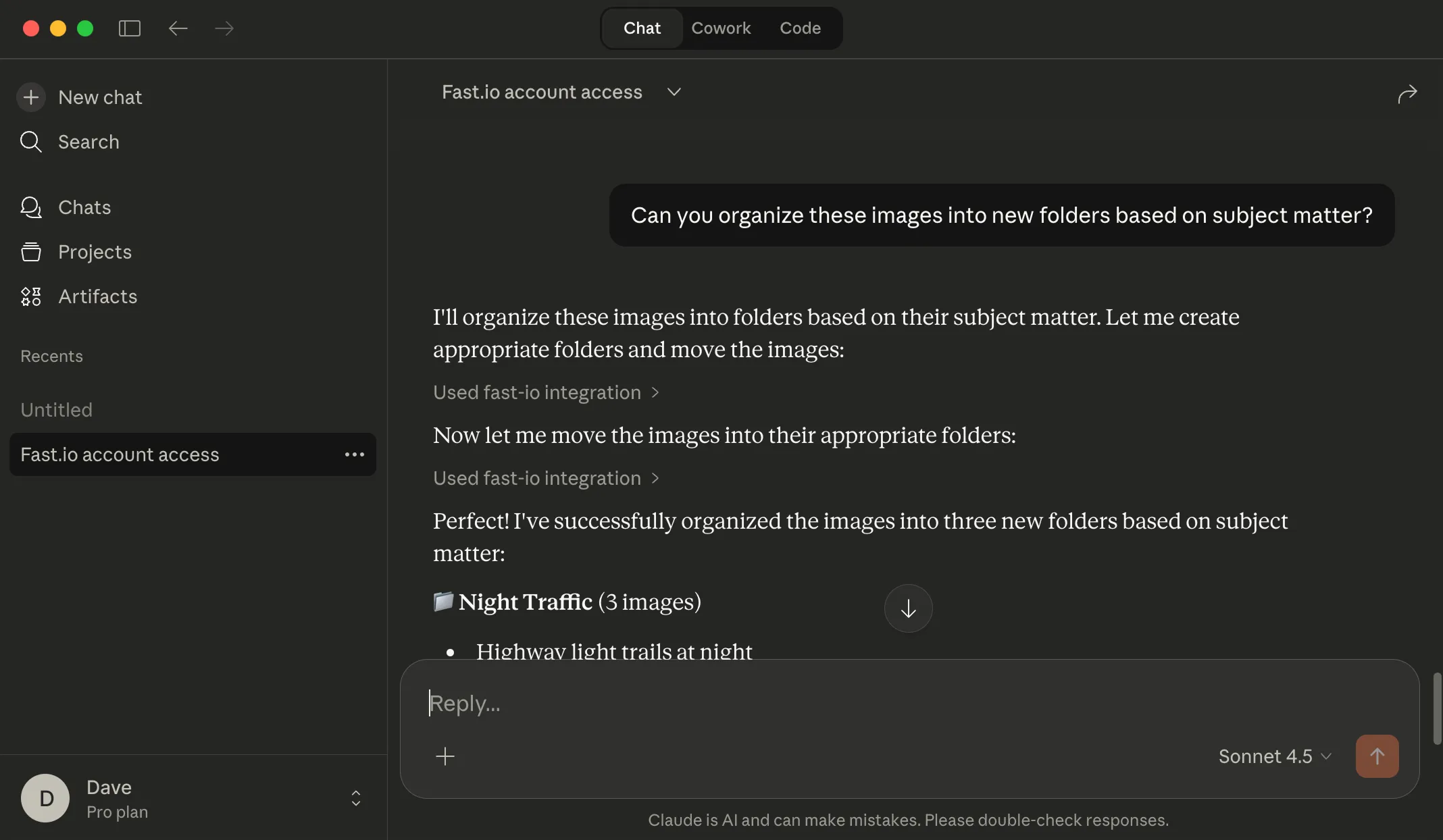The height and width of the screenshot is (840, 1443).
Task: Open the Artifacts section
Action: click(x=97, y=296)
